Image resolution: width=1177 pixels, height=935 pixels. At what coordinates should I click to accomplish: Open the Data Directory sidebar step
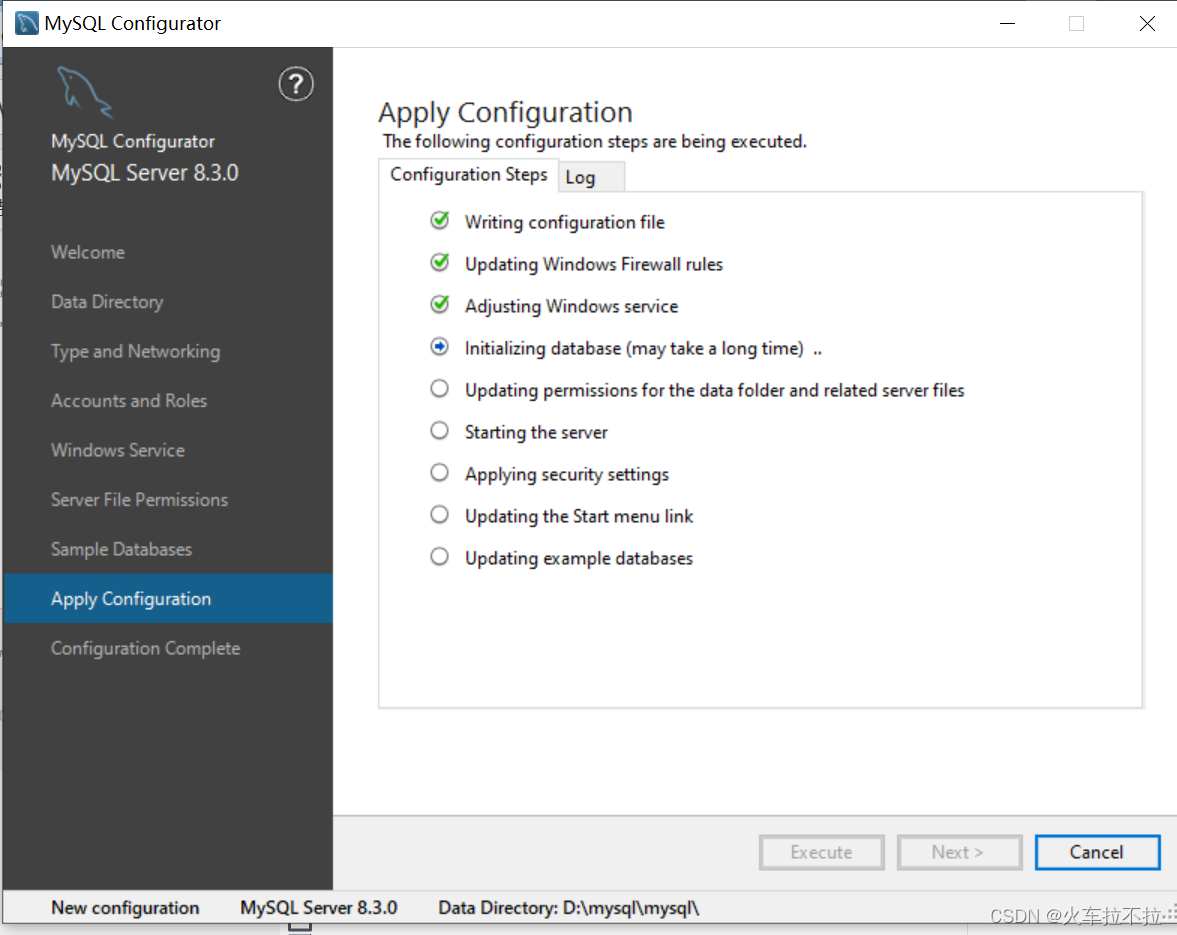click(107, 302)
